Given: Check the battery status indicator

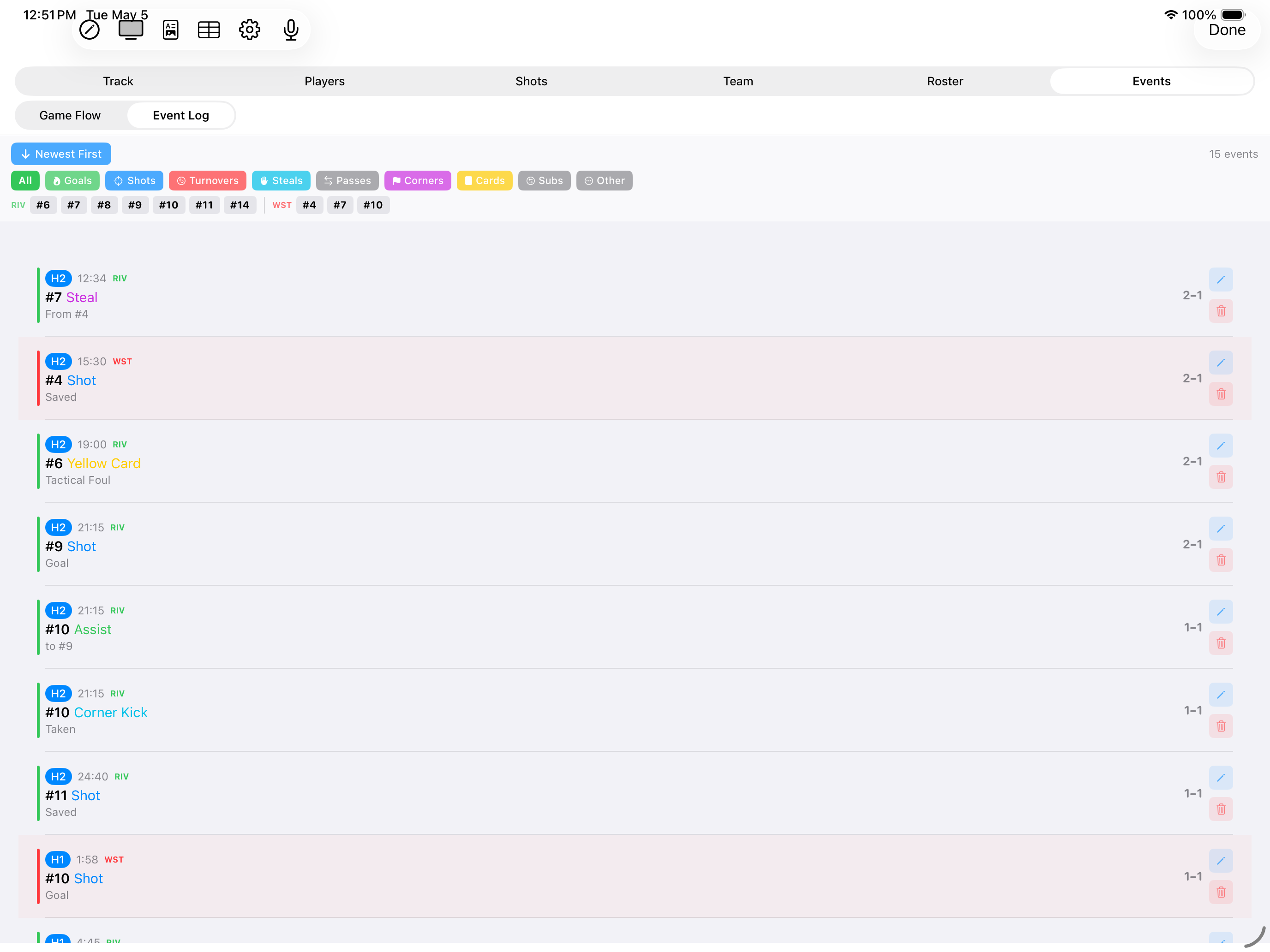Looking at the screenshot, I should (1233, 15).
